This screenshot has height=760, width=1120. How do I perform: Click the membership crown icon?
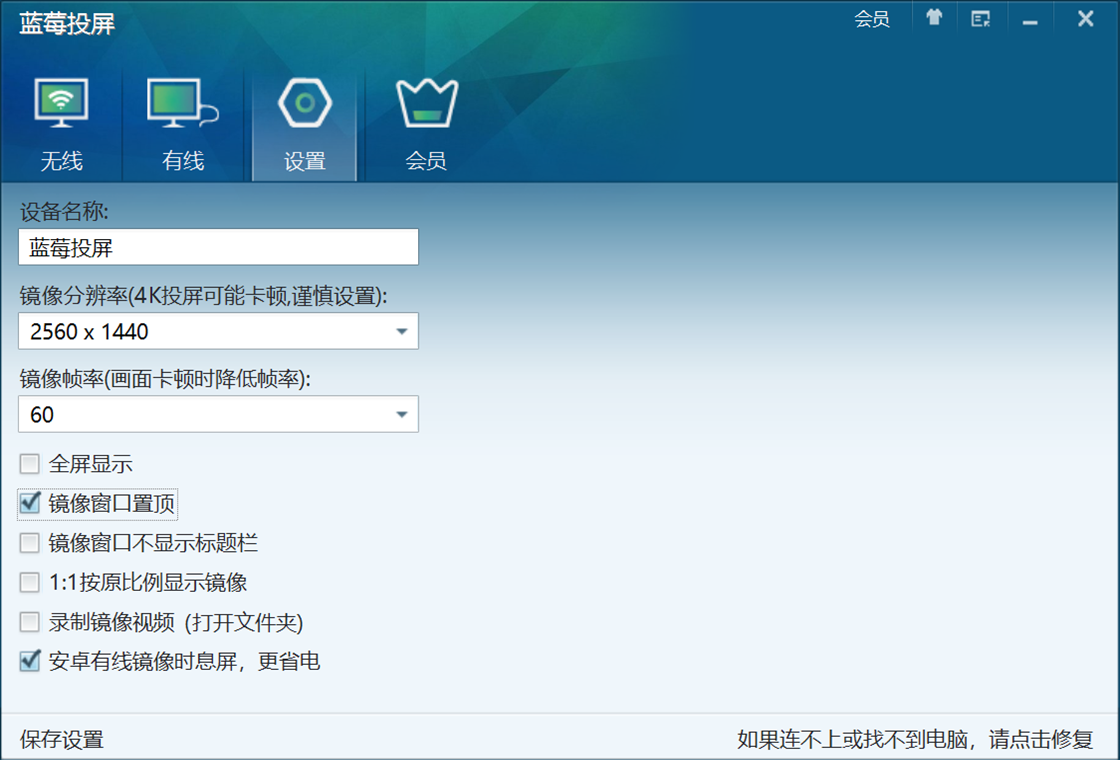426,103
